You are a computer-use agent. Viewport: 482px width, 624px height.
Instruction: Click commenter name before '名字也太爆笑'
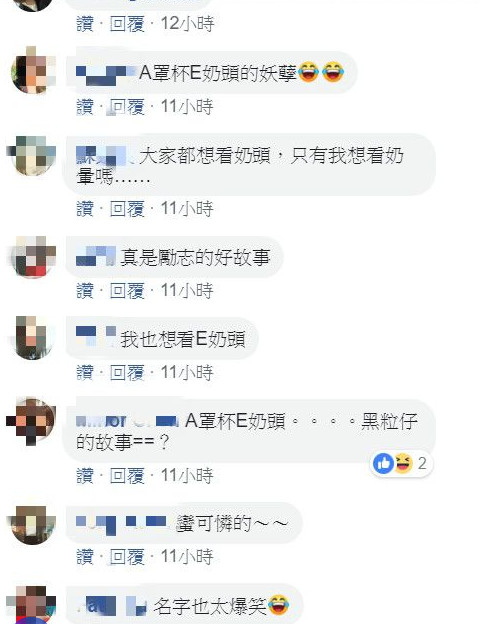click(111, 606)
